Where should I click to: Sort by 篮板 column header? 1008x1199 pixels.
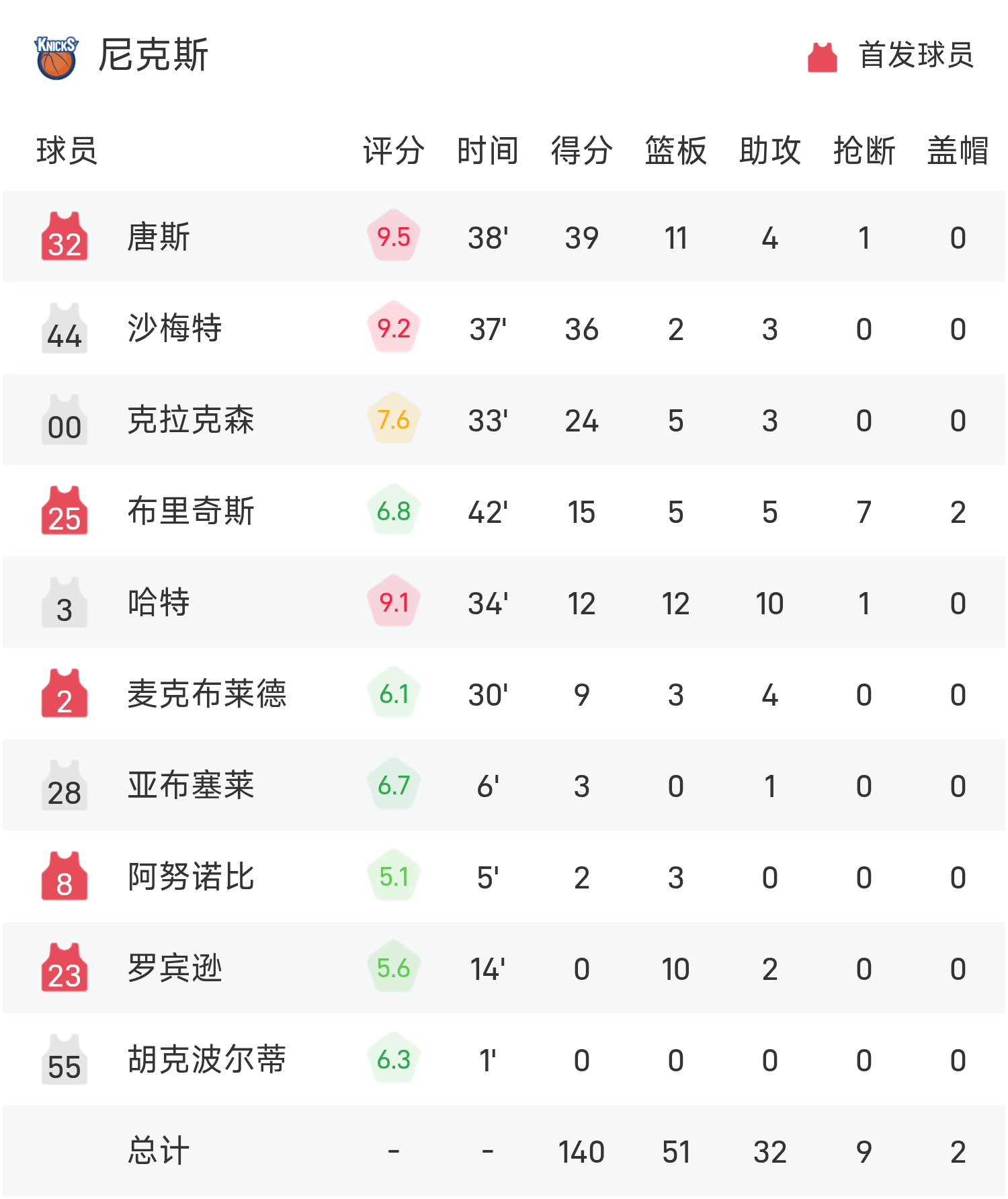tap(675, 151)
